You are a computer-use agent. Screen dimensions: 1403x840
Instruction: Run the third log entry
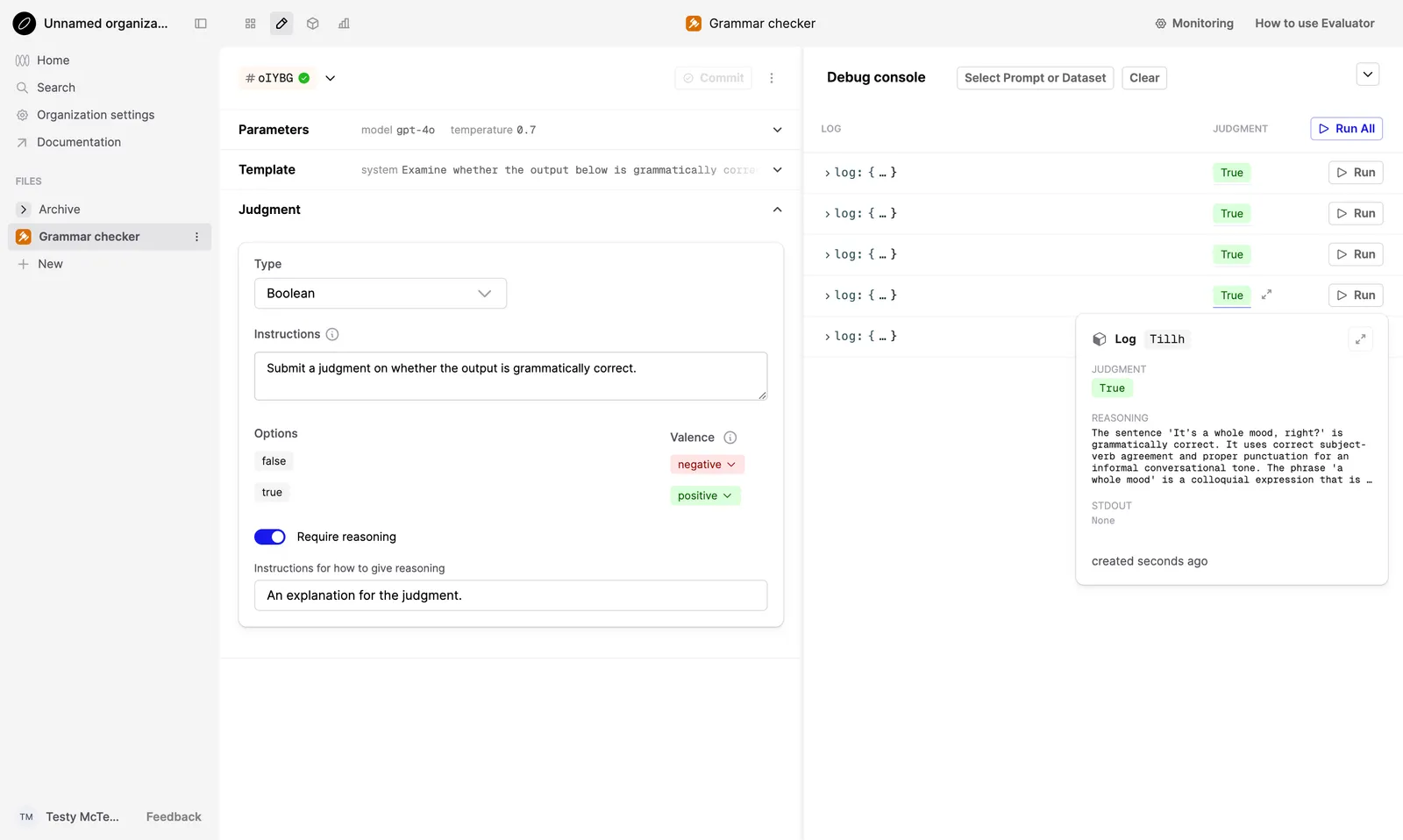[1356, 254]
